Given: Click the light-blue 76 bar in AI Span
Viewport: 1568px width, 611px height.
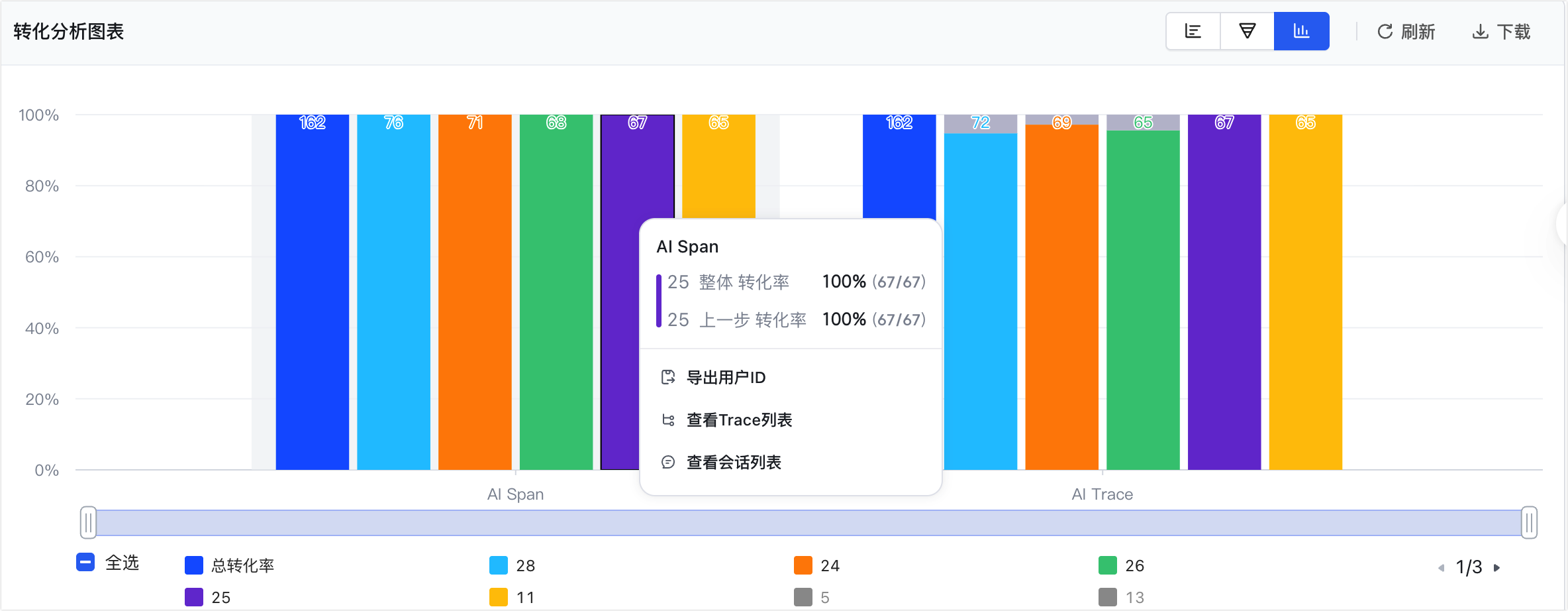Looking at the screenshot, I should pos(394,292).
